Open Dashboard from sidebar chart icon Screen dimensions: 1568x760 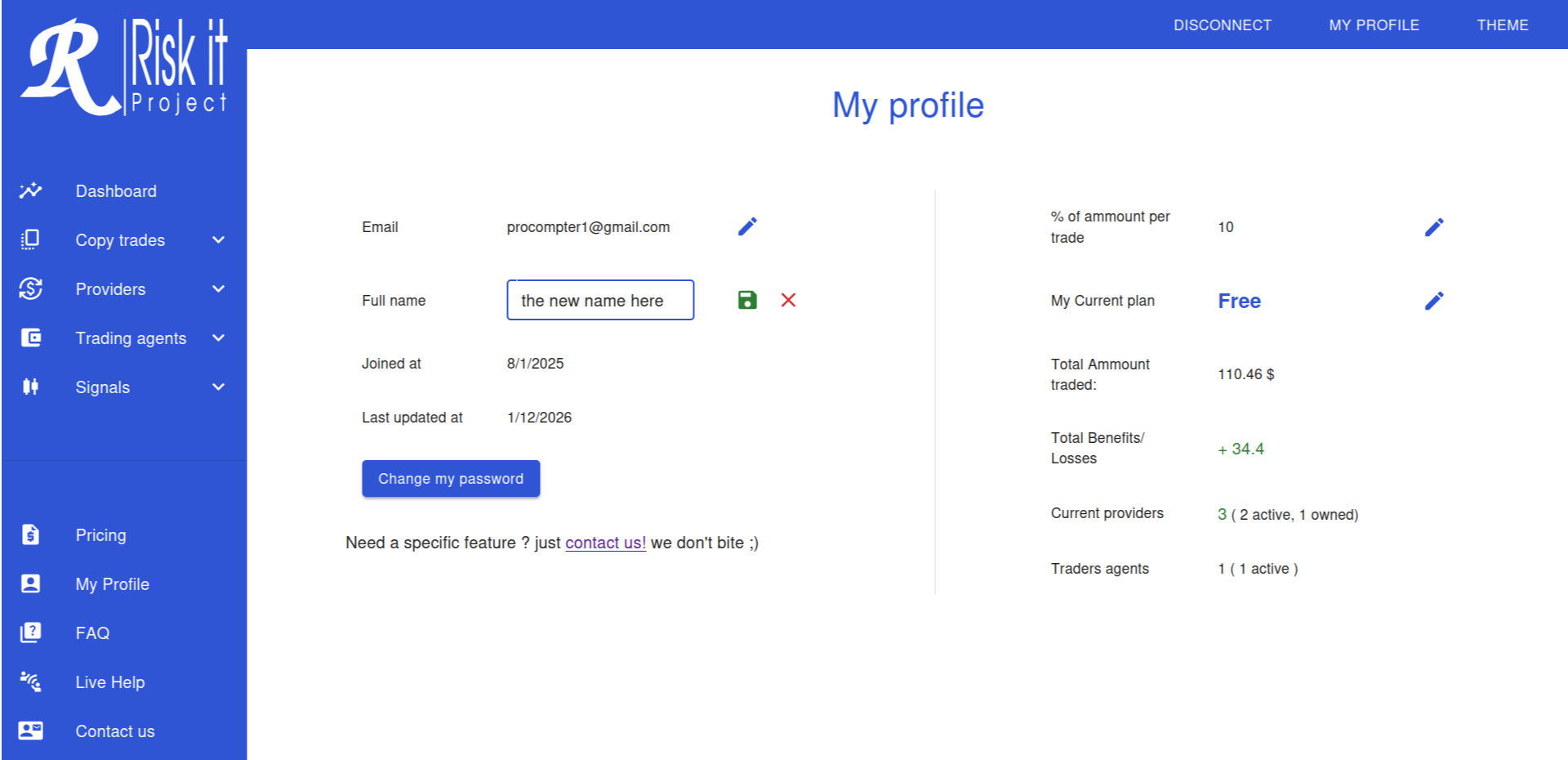click(31, 190)
